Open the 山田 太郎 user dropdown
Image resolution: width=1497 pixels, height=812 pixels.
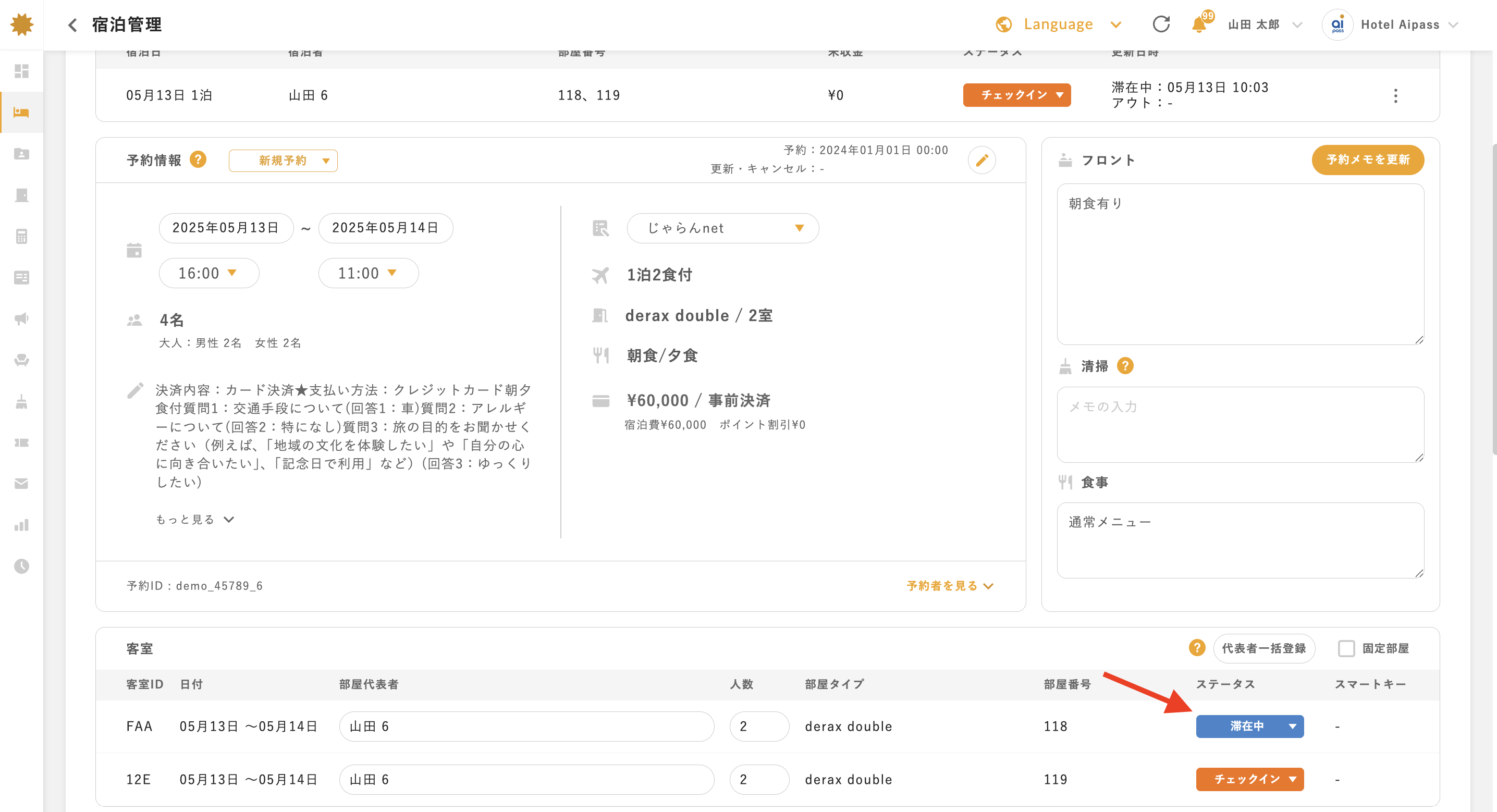tap(1265, 24)
